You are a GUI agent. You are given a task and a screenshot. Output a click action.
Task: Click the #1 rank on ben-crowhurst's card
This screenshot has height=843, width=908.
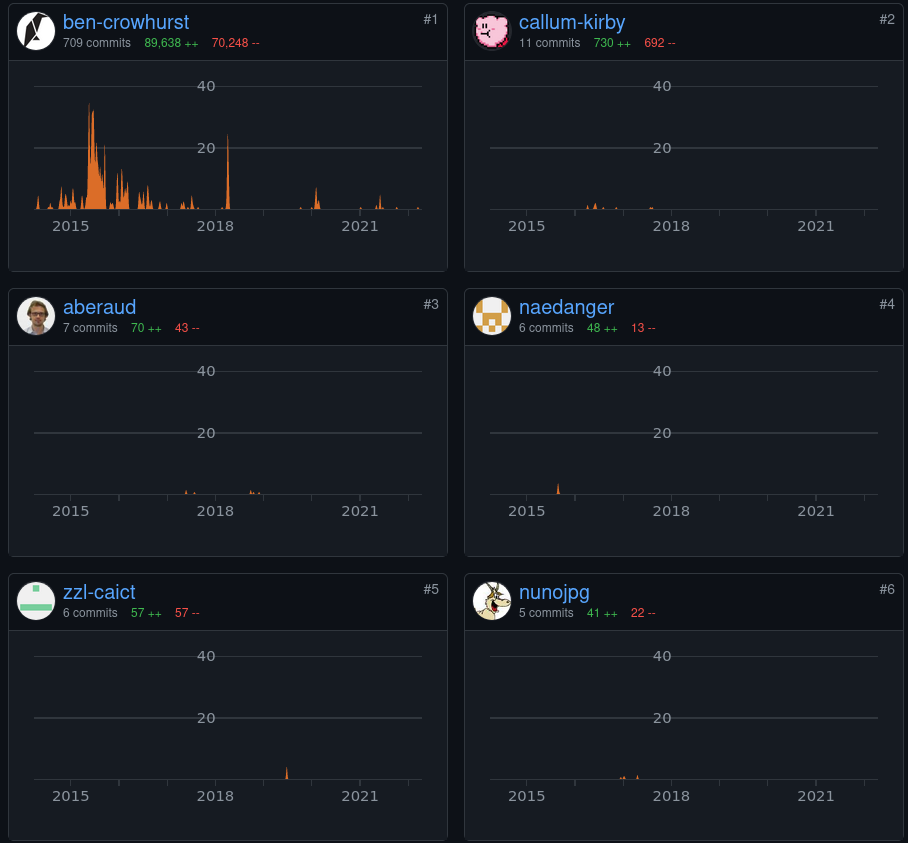430,19
